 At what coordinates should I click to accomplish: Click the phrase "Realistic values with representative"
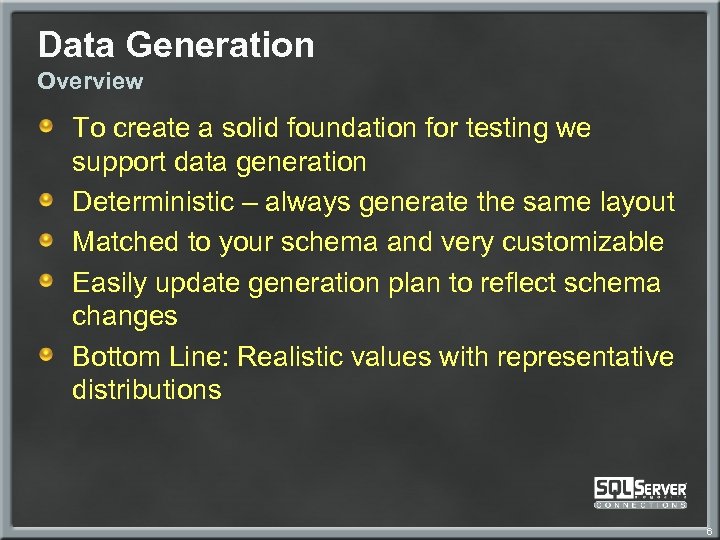coord(455,357)
